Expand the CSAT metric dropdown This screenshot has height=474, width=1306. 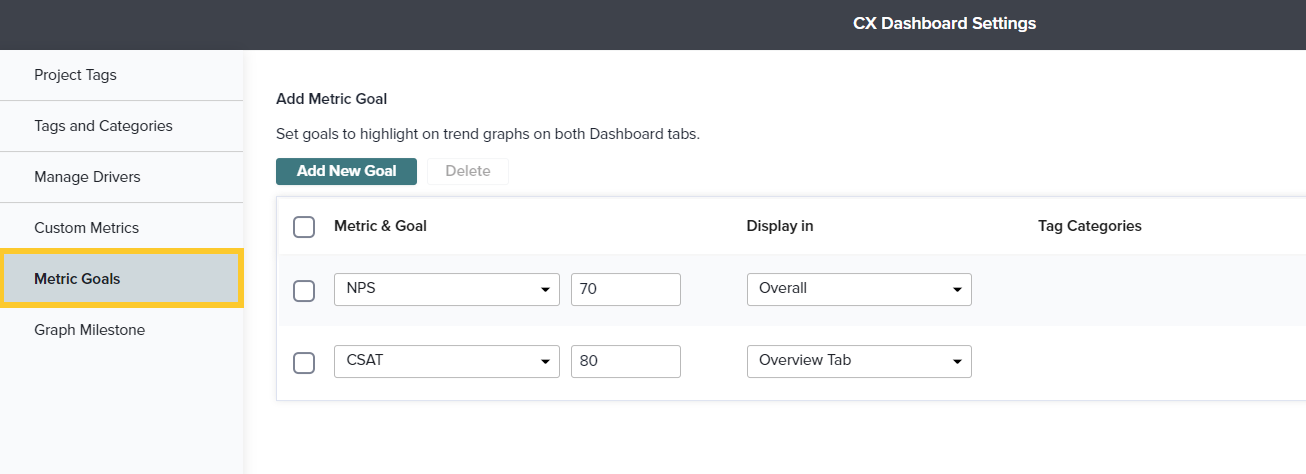point(446,361)
